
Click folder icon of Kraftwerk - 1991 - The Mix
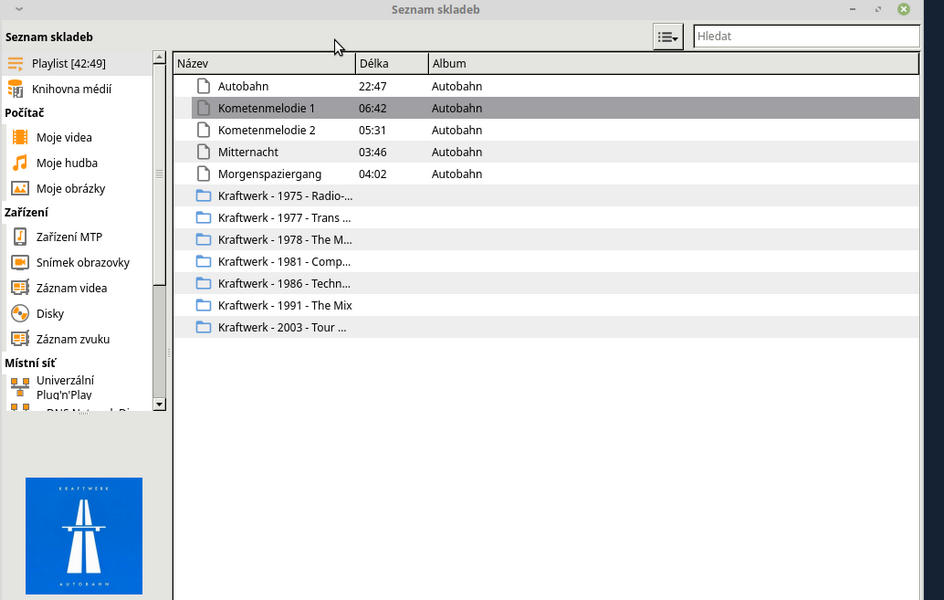(203, 305)
